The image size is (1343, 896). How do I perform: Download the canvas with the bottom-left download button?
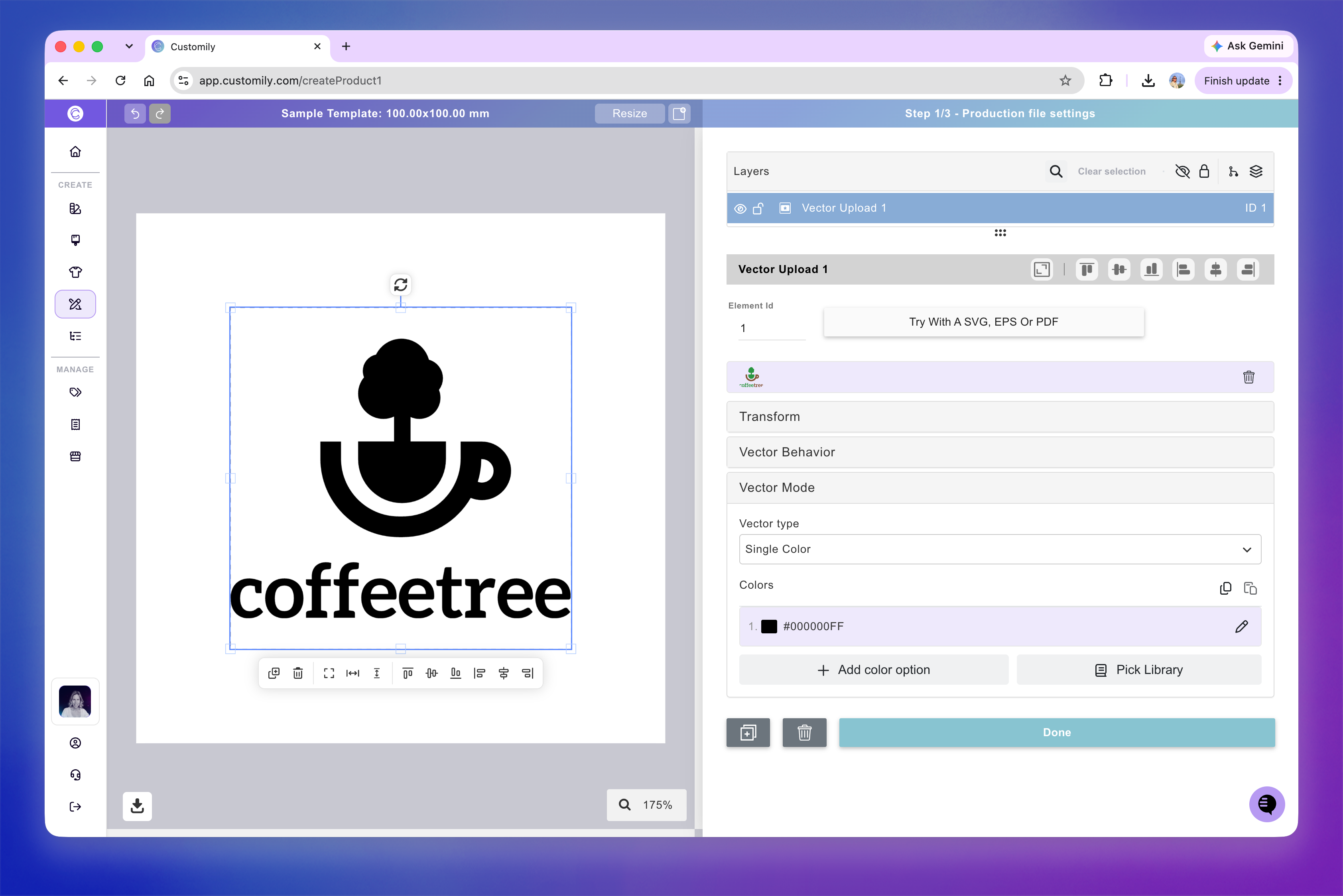point(137,806)
